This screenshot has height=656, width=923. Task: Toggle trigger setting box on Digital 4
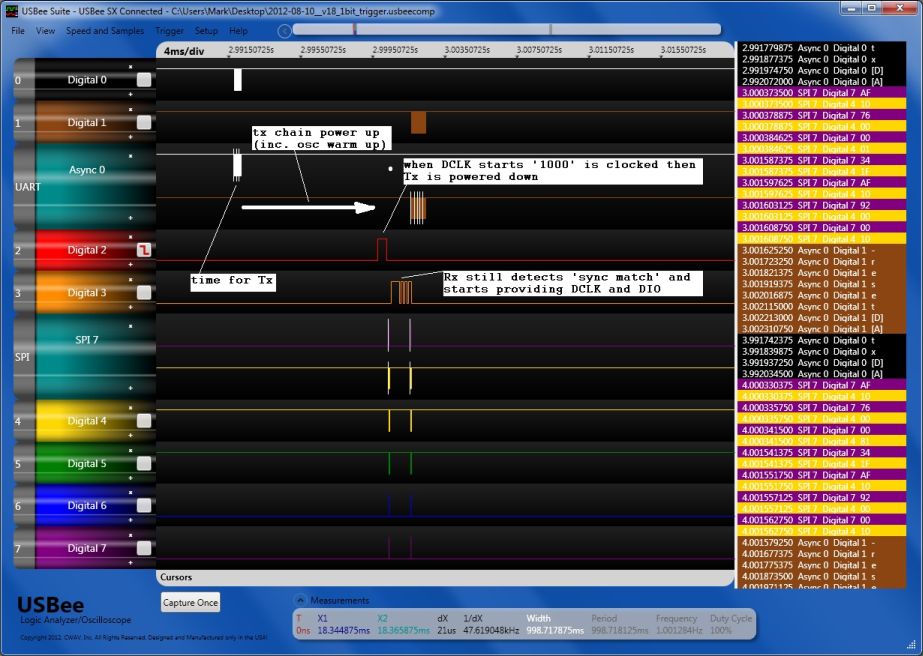(x=144, y=420)
